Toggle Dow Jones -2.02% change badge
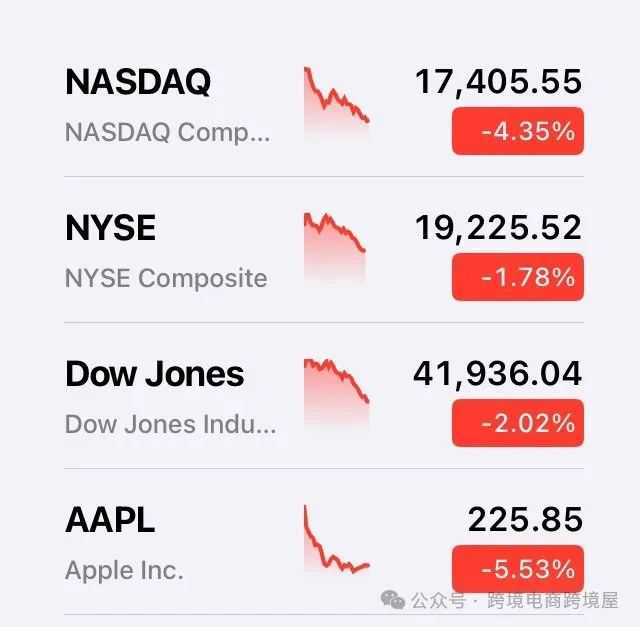 point(517,423)
